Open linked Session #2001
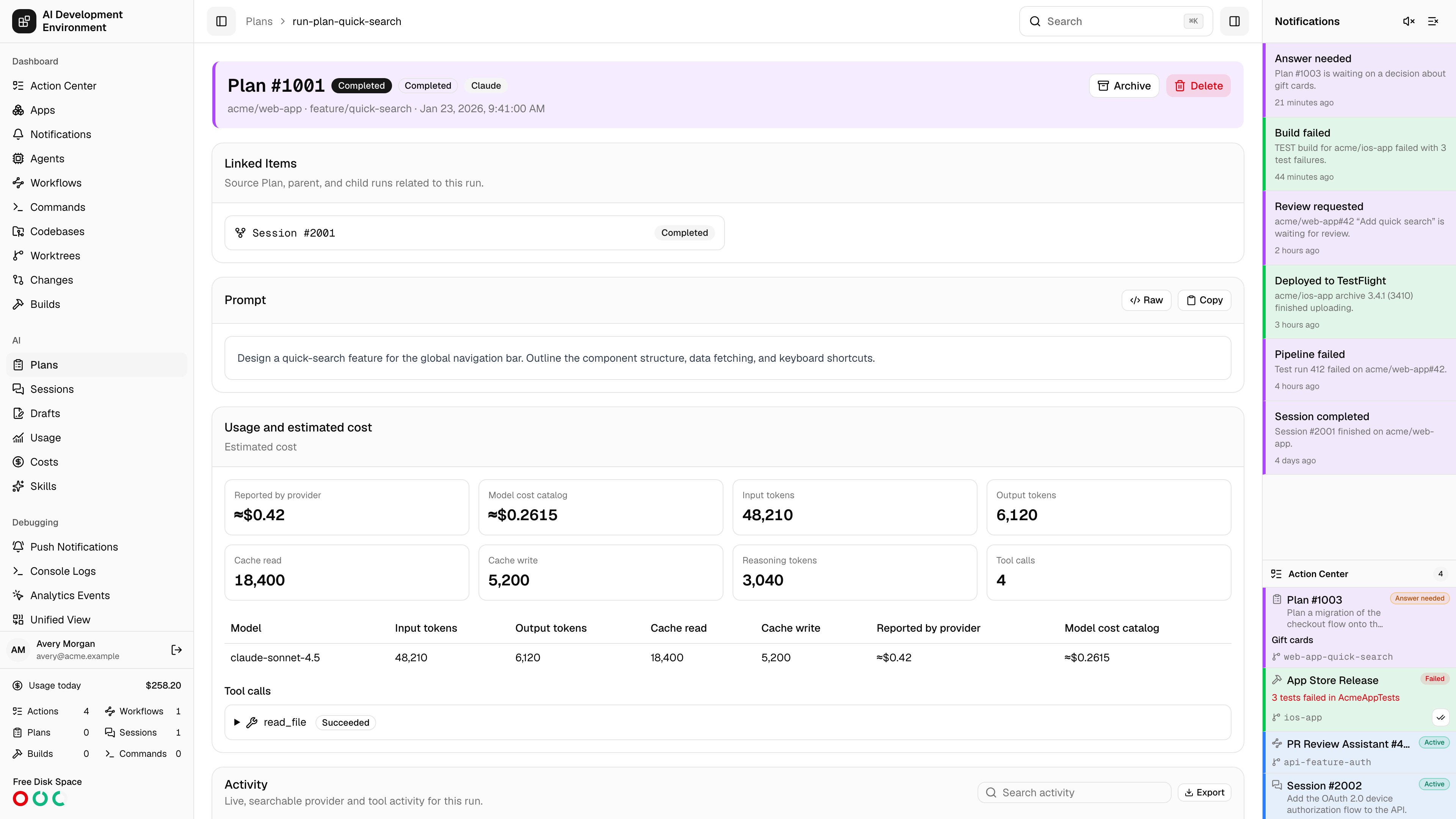The image size is (1456, 819). 474,233
